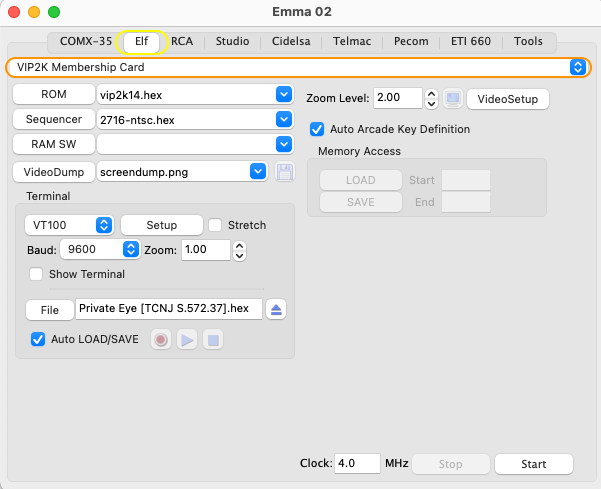The image size is (601, 489).
Task: Open the Pecom tab
Action: tap(411, 41)
